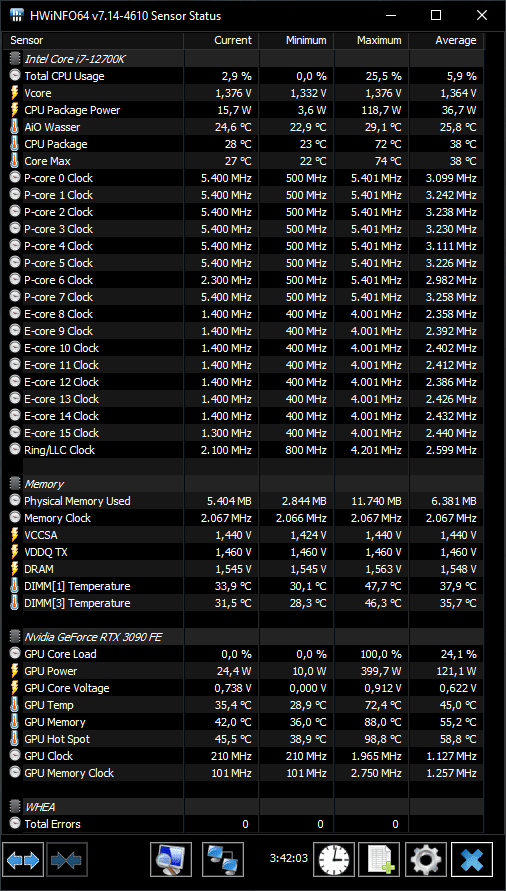
Task: Click the 118,7 W maximum power value
Action: pyautogui.click(x=380, y=110)
